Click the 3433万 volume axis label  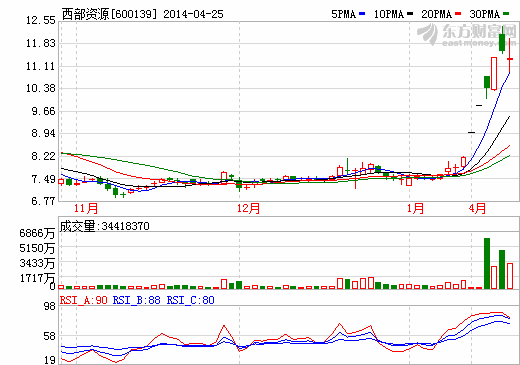(37, 263)
